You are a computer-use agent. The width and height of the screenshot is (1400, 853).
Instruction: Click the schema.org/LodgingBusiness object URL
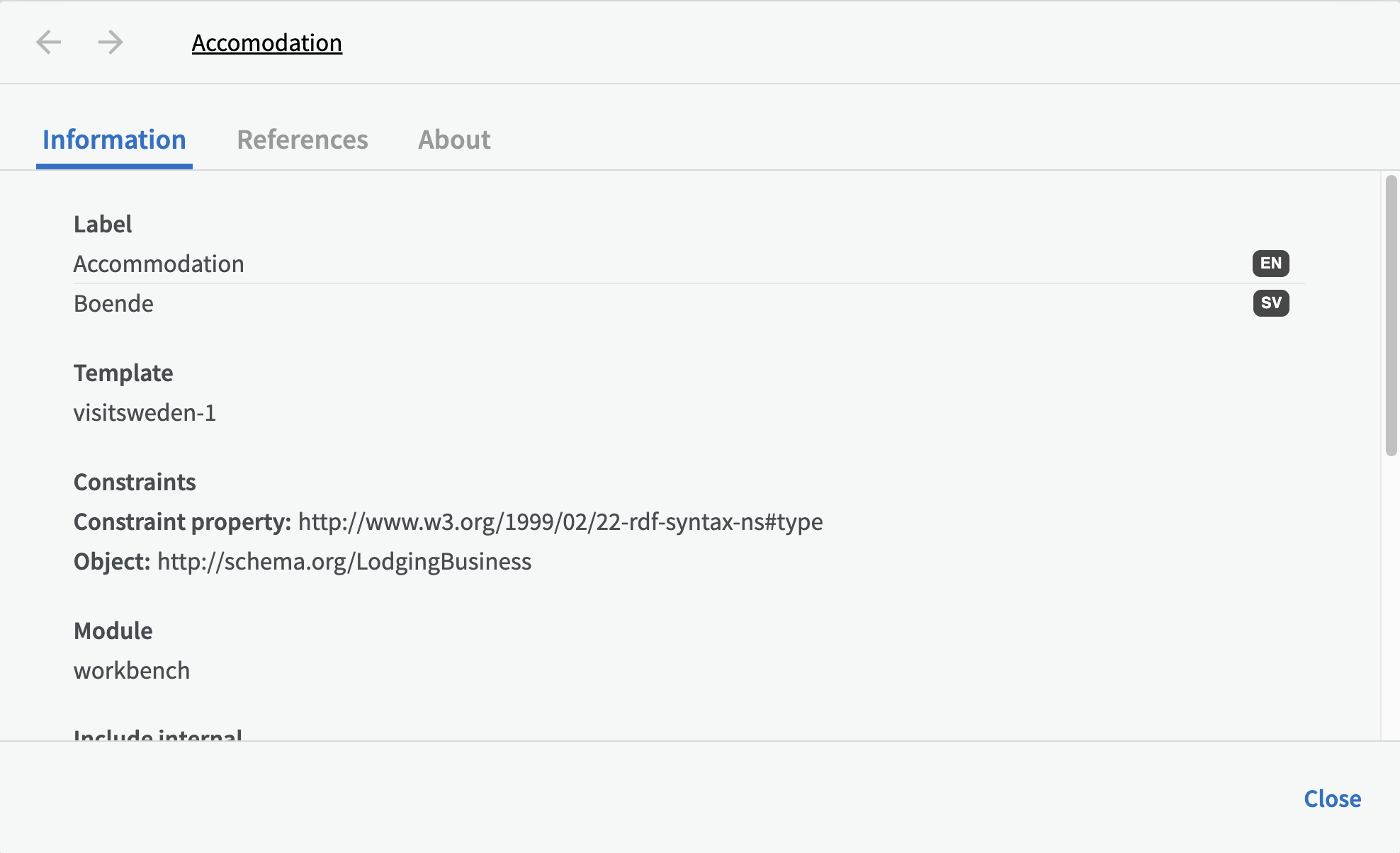click(x=344, y=562)
